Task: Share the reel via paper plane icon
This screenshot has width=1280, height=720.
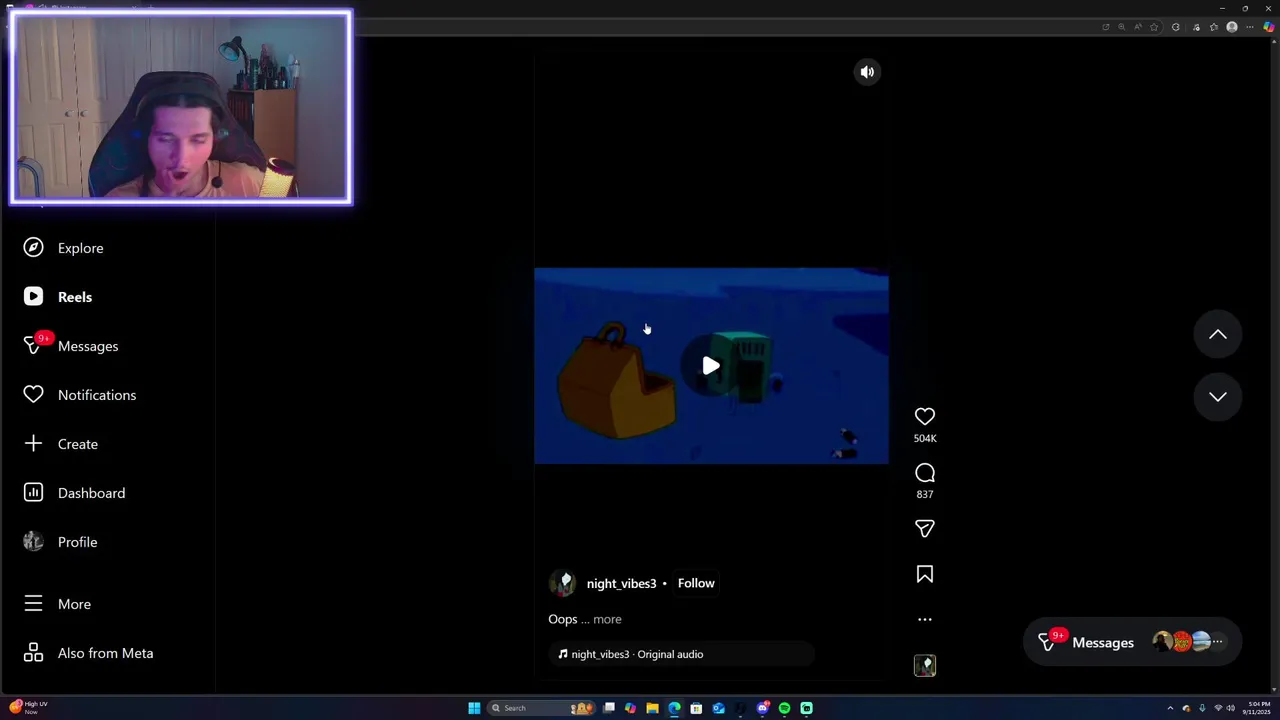Action: pos(925,528)
